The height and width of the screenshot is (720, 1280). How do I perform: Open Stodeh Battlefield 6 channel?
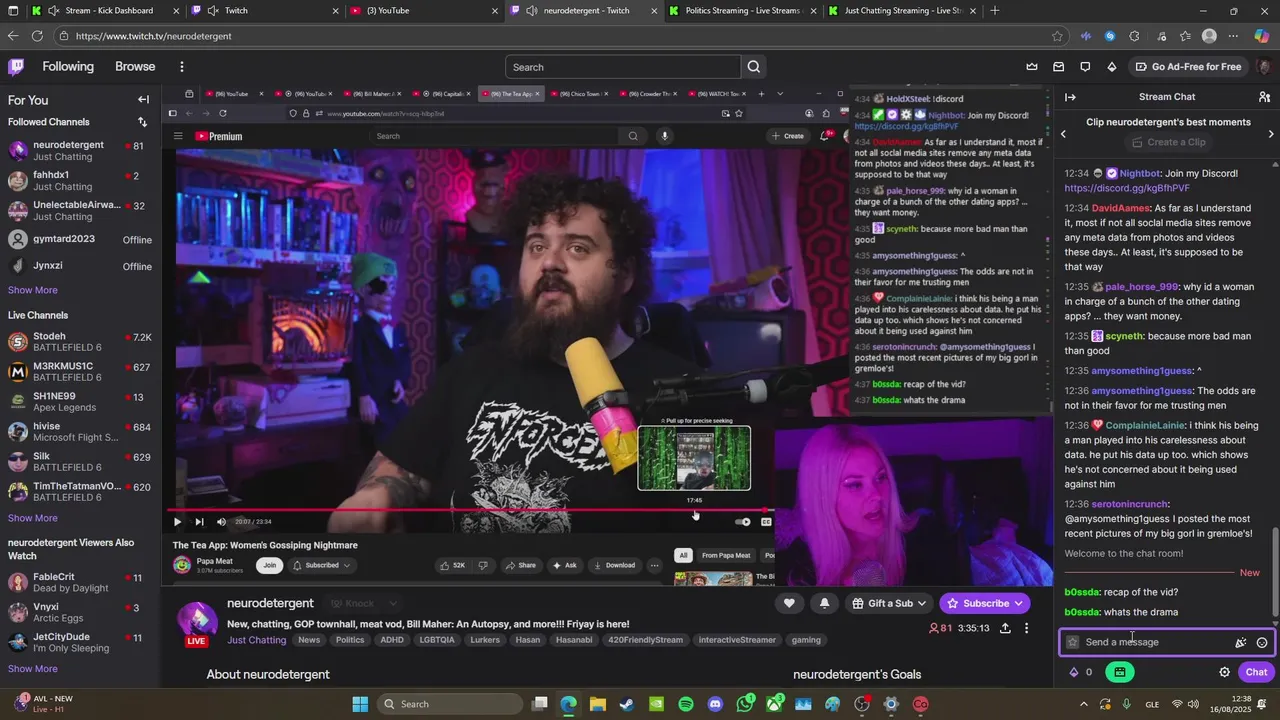coord(80,342)
